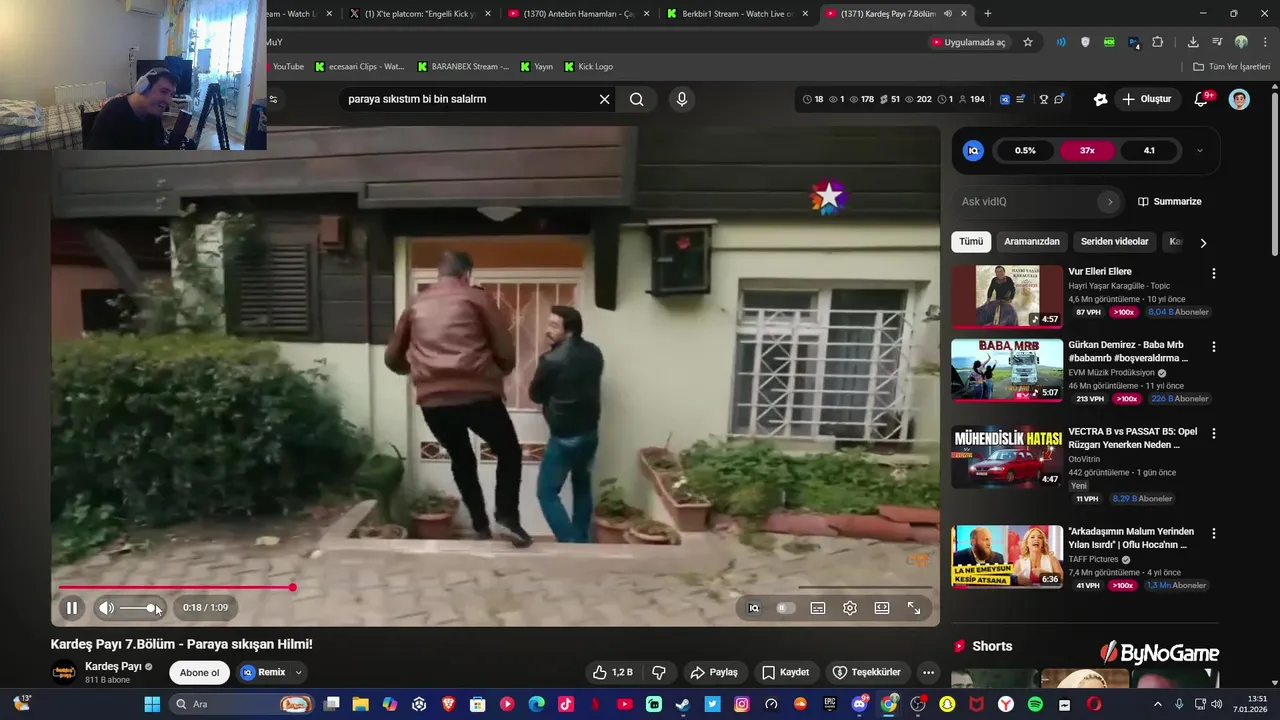Screen dimensions: 1280x720
Task: Open a new browser tab
Action: pos(988,14)
